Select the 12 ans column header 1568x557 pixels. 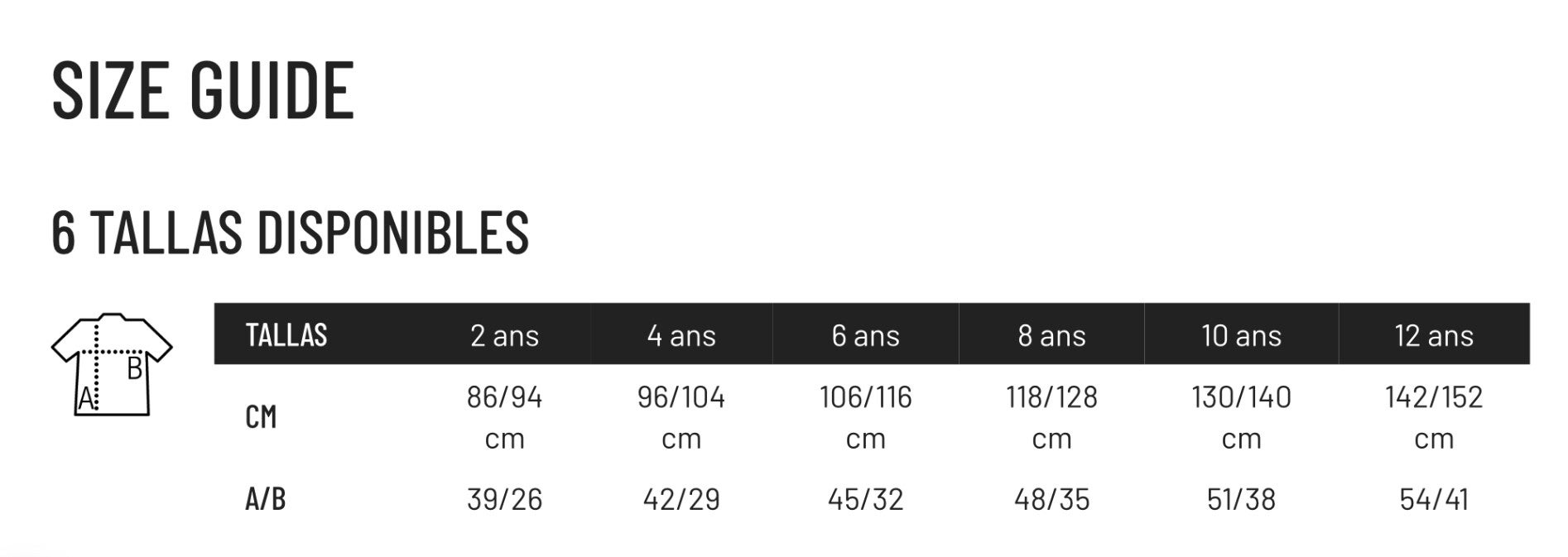point(1434,335)
